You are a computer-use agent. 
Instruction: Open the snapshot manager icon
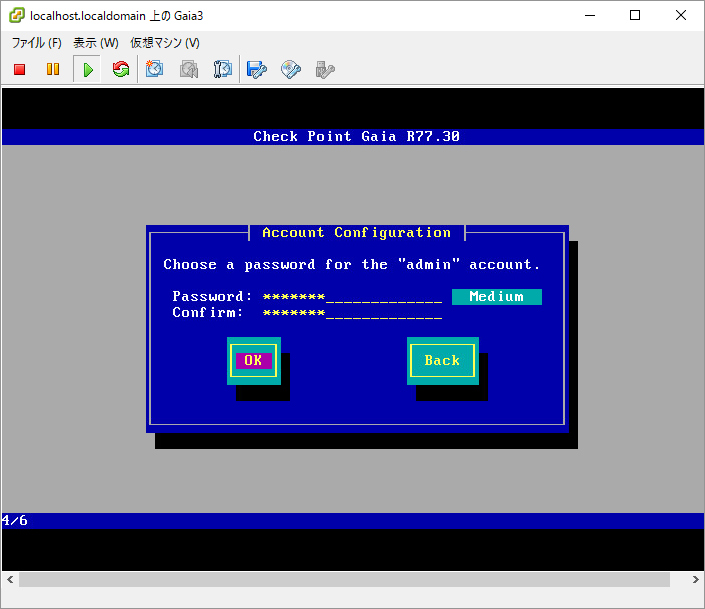[223, 69]
